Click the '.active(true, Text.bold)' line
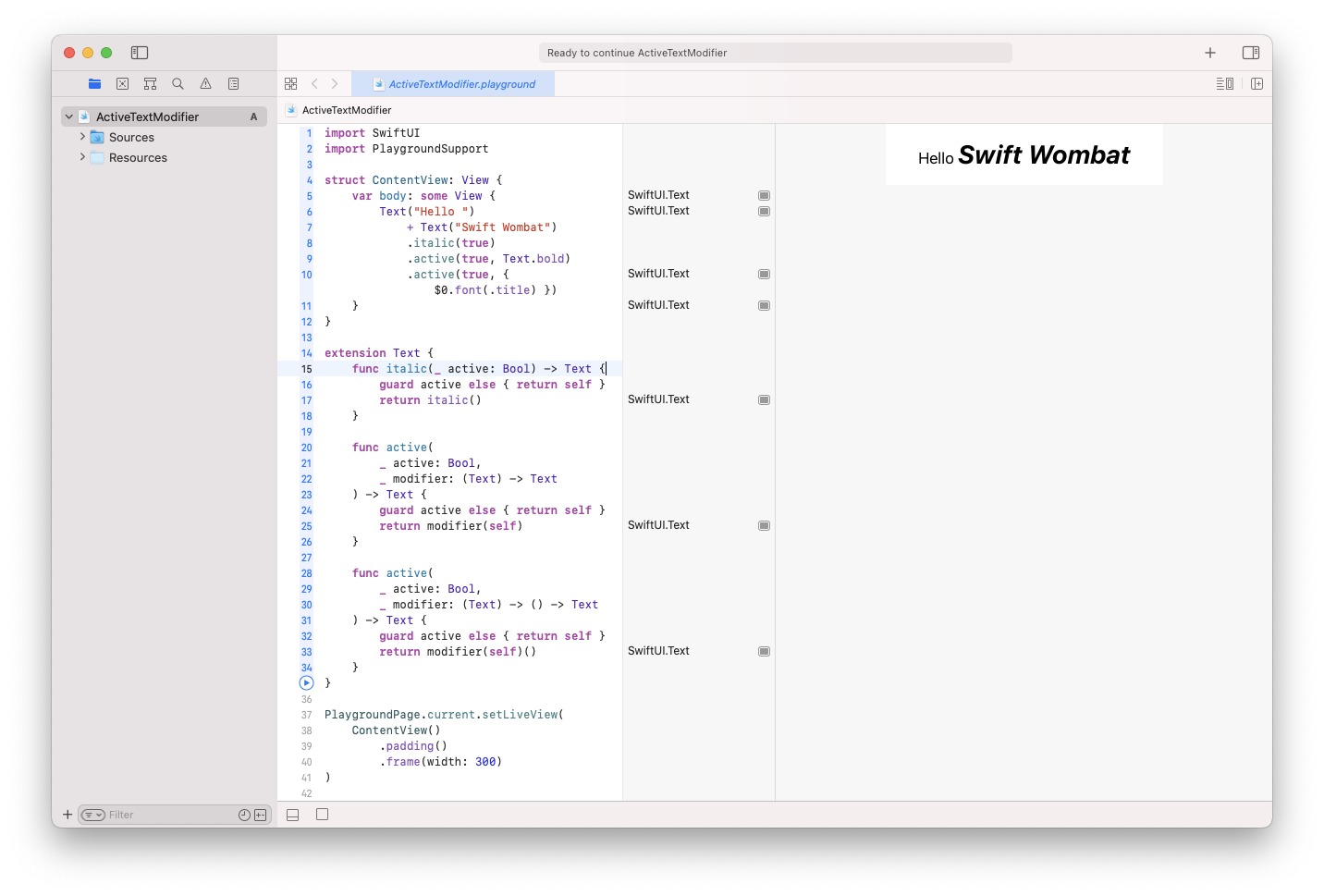1324x896 pixels. [x=488, y=259]
